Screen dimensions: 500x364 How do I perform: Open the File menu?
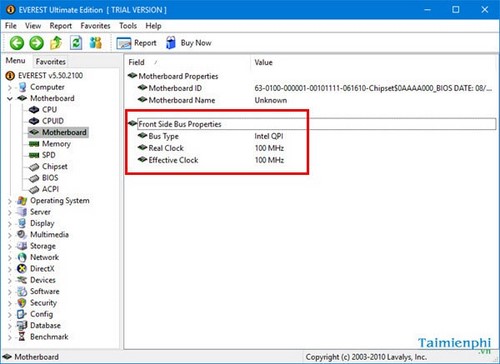(11, 26)
